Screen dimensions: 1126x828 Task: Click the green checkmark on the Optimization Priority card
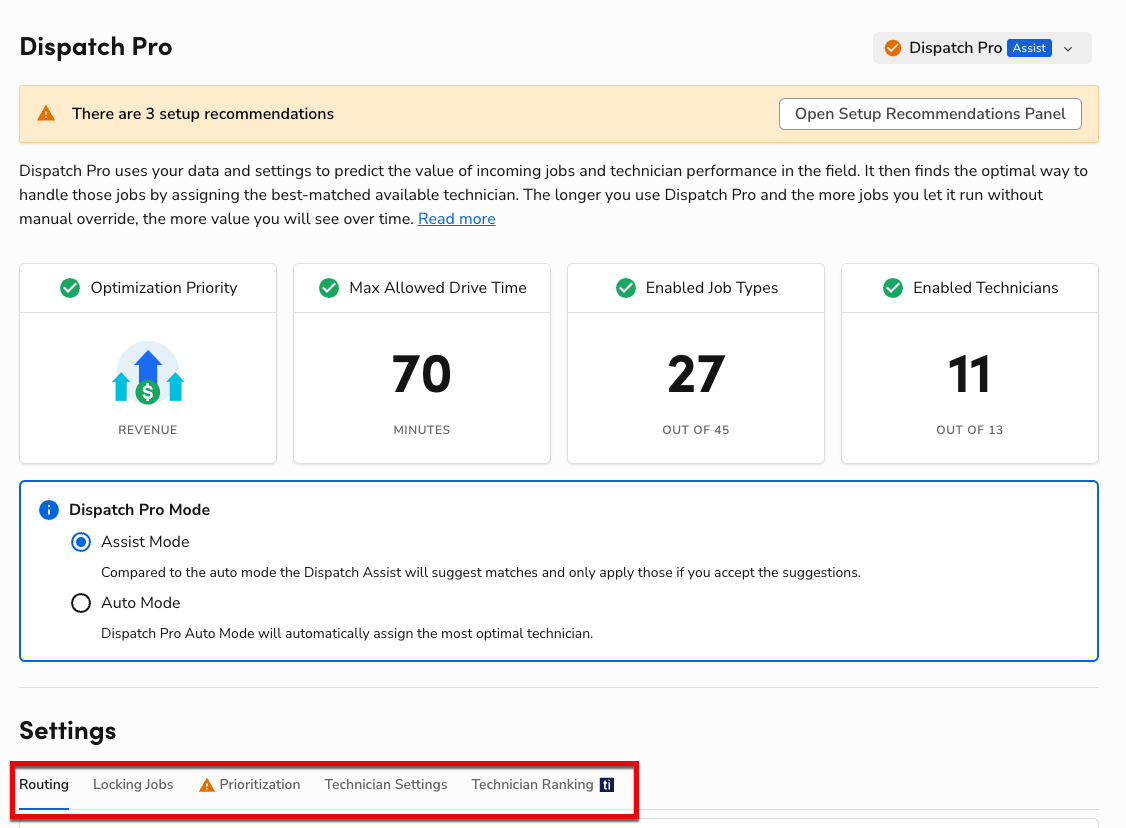coord(69,288)
